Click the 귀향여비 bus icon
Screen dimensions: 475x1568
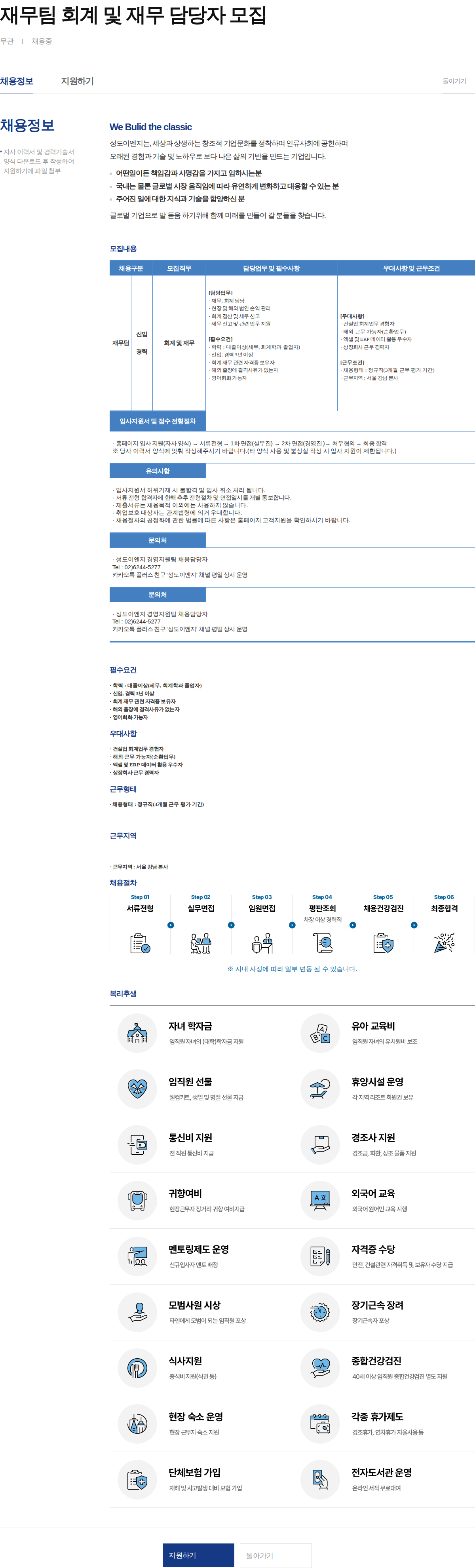[x=138, y=1200]
